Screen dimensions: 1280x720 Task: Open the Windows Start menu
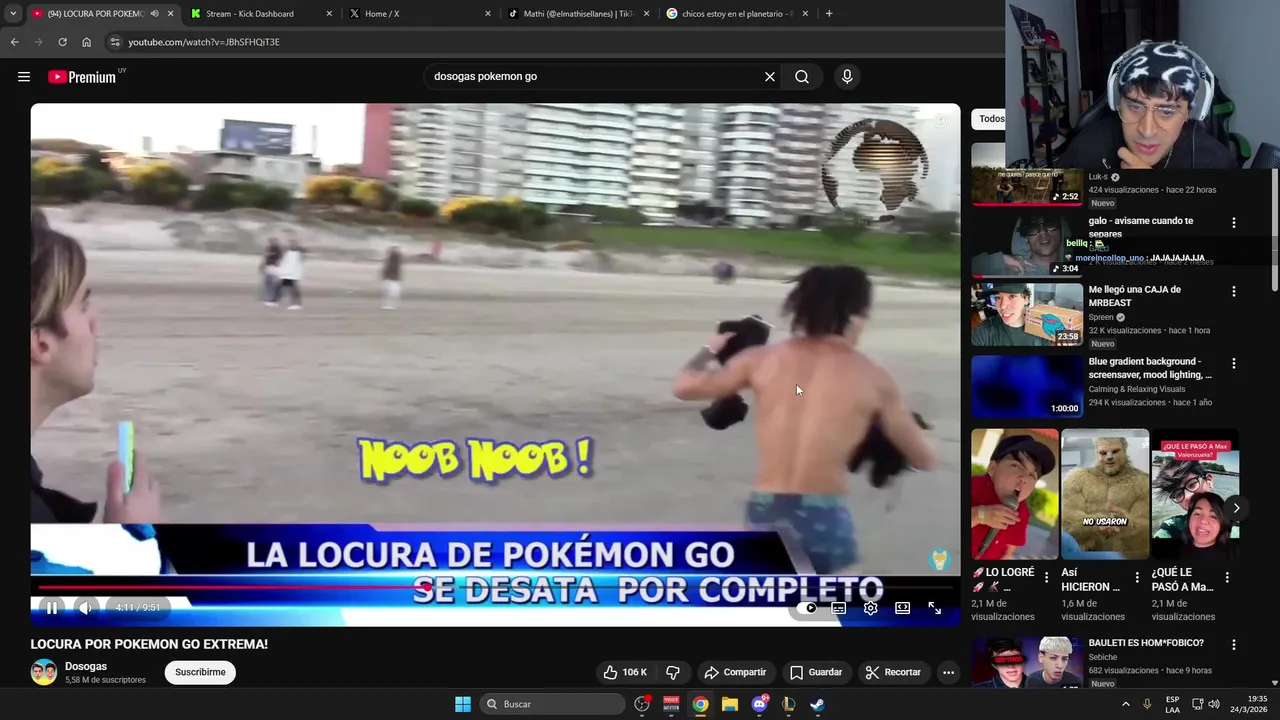click(463, 704)
